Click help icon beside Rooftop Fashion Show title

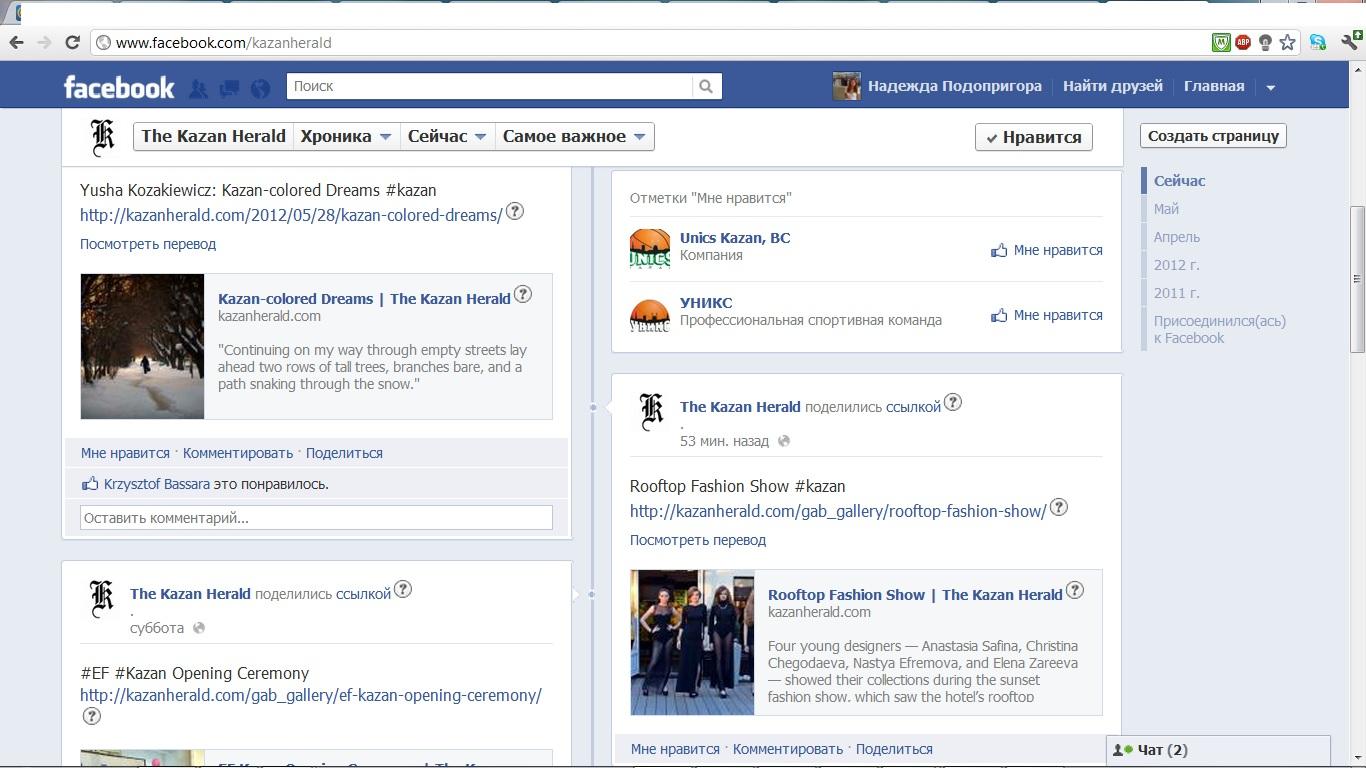click(x=1074, y=591)
